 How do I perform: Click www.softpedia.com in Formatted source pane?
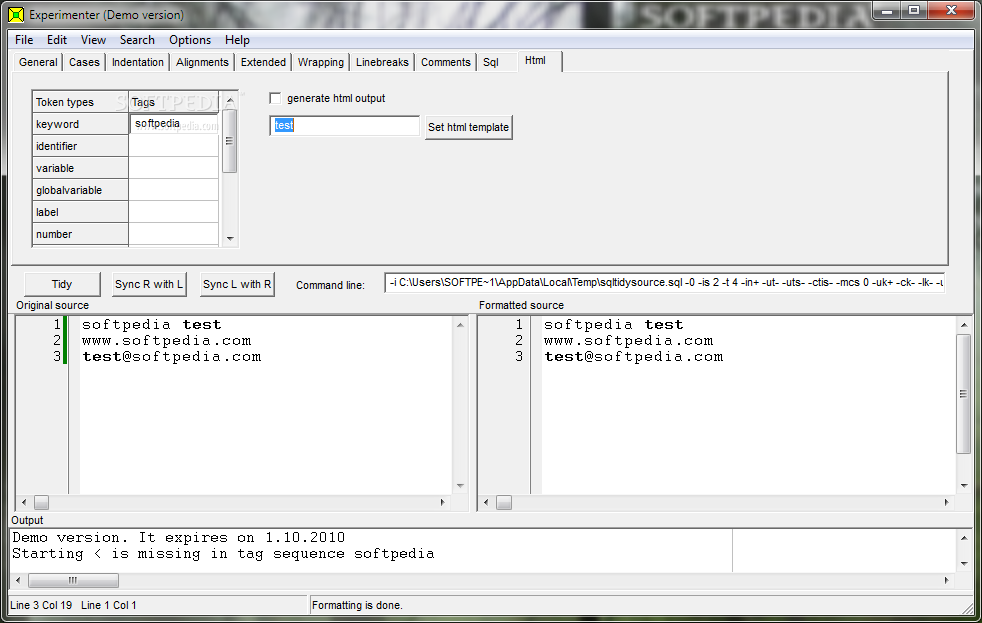pos(628,341)
